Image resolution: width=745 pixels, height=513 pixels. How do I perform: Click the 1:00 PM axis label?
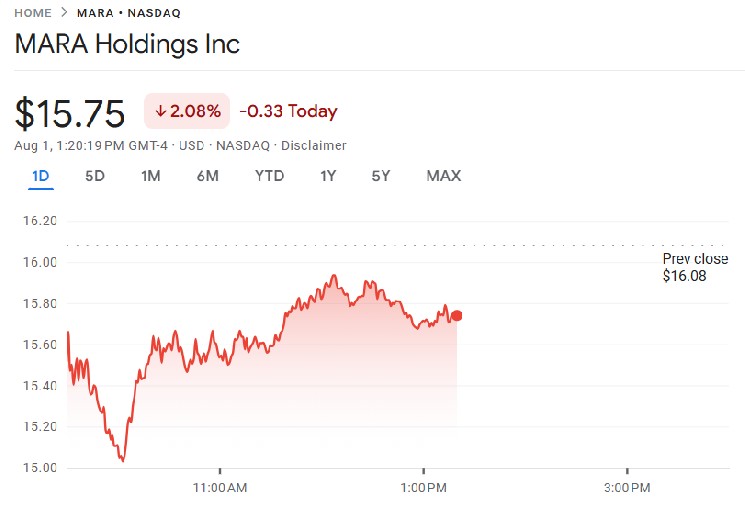click(423, 488)
